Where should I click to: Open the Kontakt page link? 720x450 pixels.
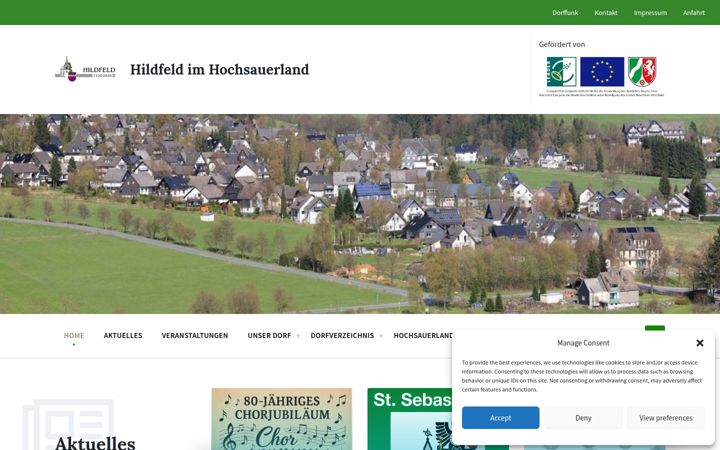point(606,12)
